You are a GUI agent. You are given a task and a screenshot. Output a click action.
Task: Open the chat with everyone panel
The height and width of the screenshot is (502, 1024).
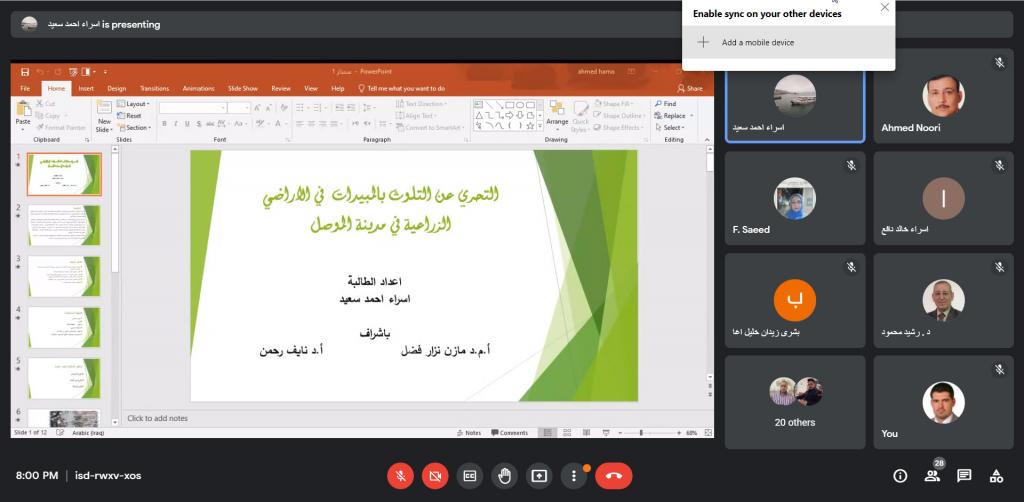tap(964, 476)
